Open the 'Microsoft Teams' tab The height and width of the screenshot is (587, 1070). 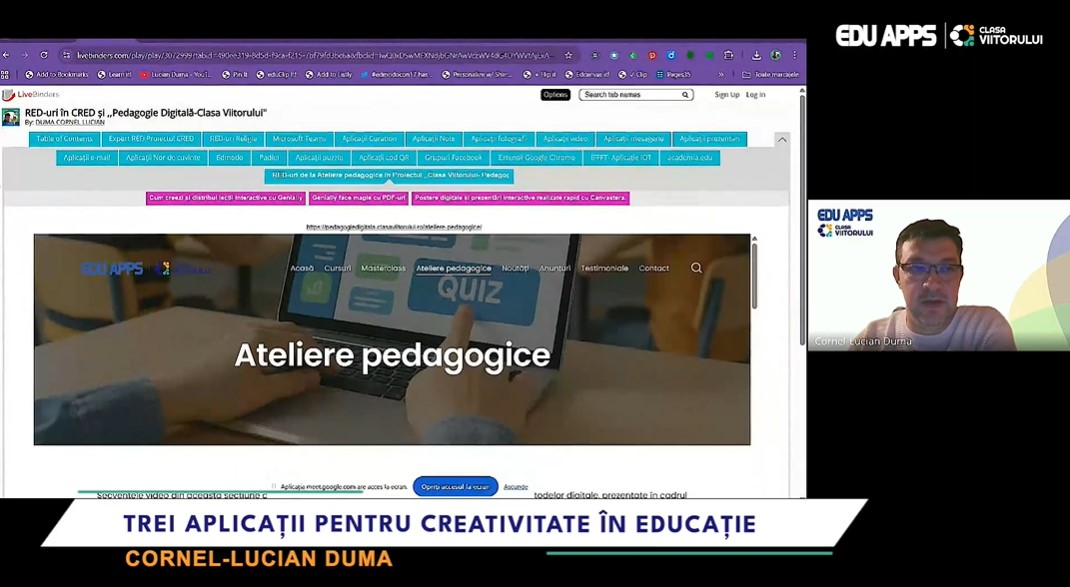pyautogui.click(x=300, y=139)
